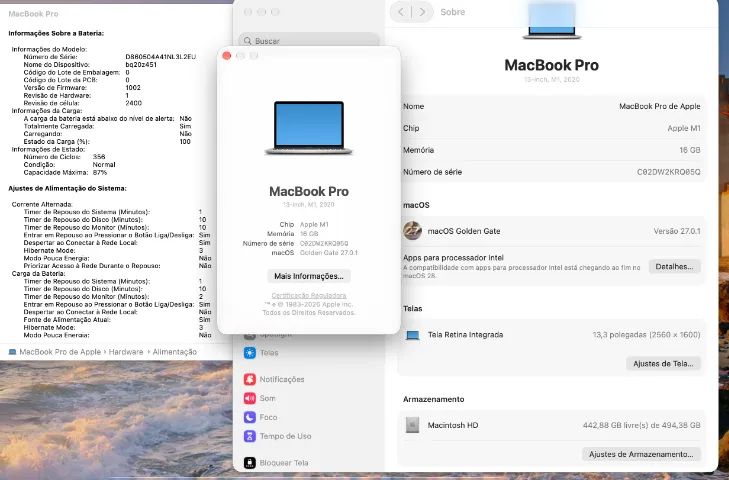Open Bloquear Tela lock icon
729x480 pixels.
tap(250, 463)
